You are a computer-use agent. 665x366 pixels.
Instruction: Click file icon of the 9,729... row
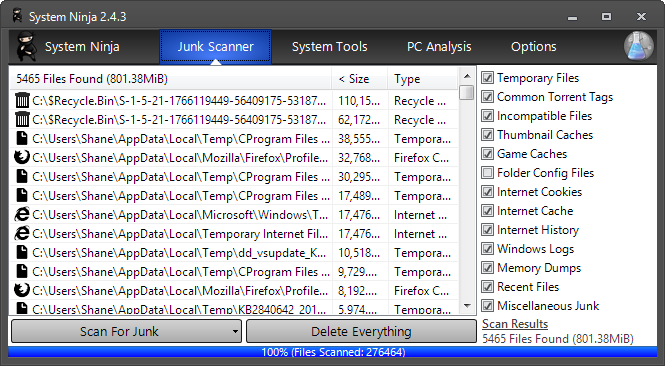click(x=22, y=271)
